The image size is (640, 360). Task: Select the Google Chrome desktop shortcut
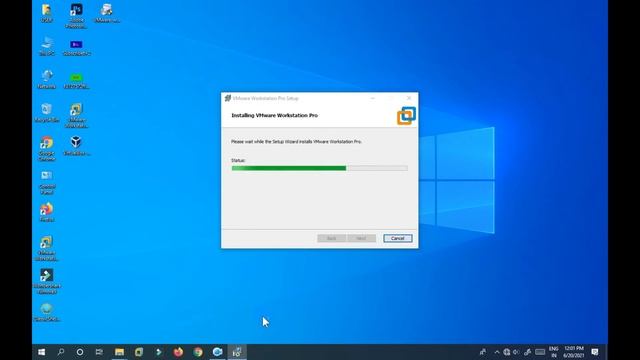point(47,149)
